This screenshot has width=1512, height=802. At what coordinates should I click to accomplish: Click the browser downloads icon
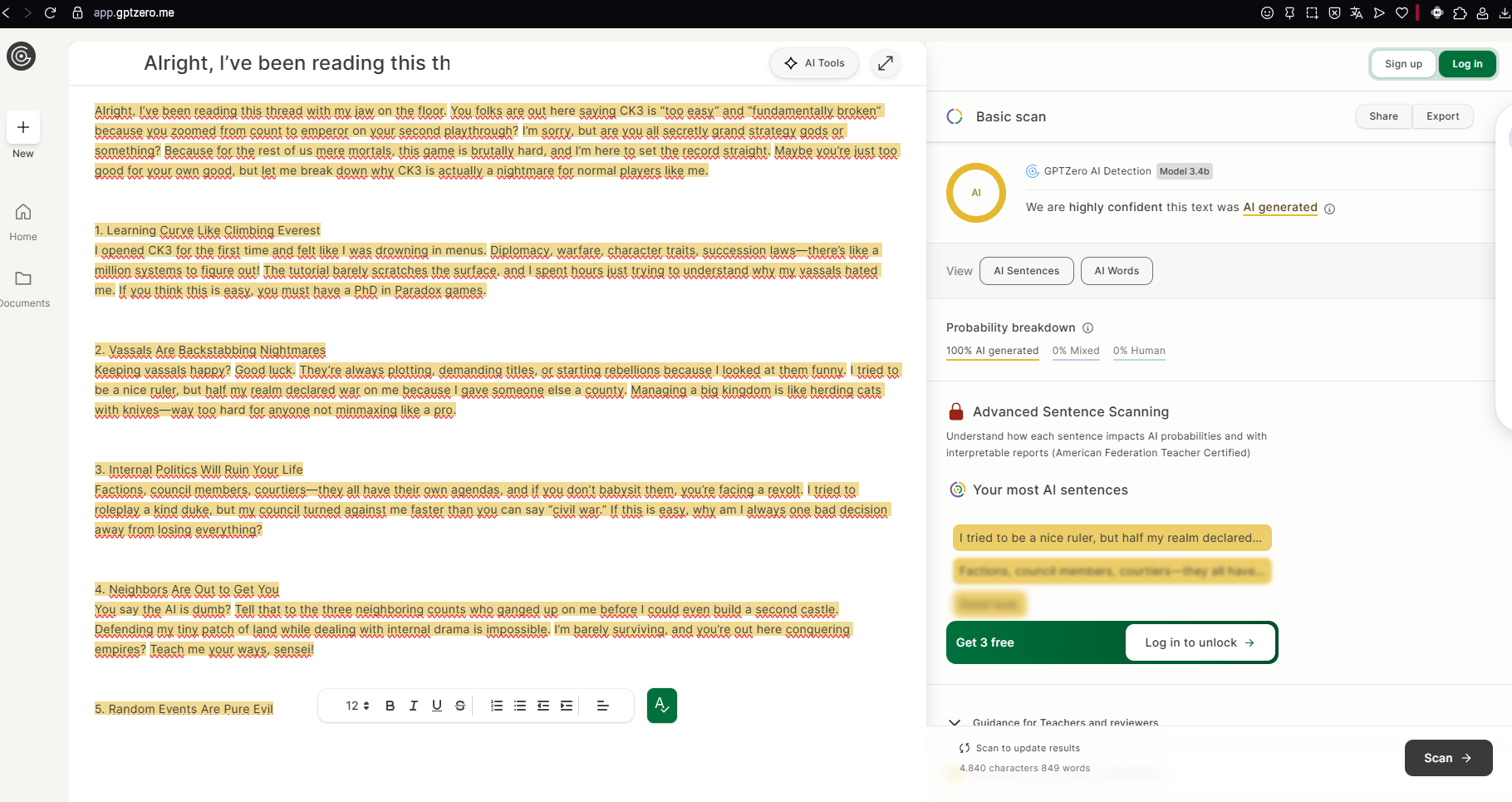[1505, 12]
